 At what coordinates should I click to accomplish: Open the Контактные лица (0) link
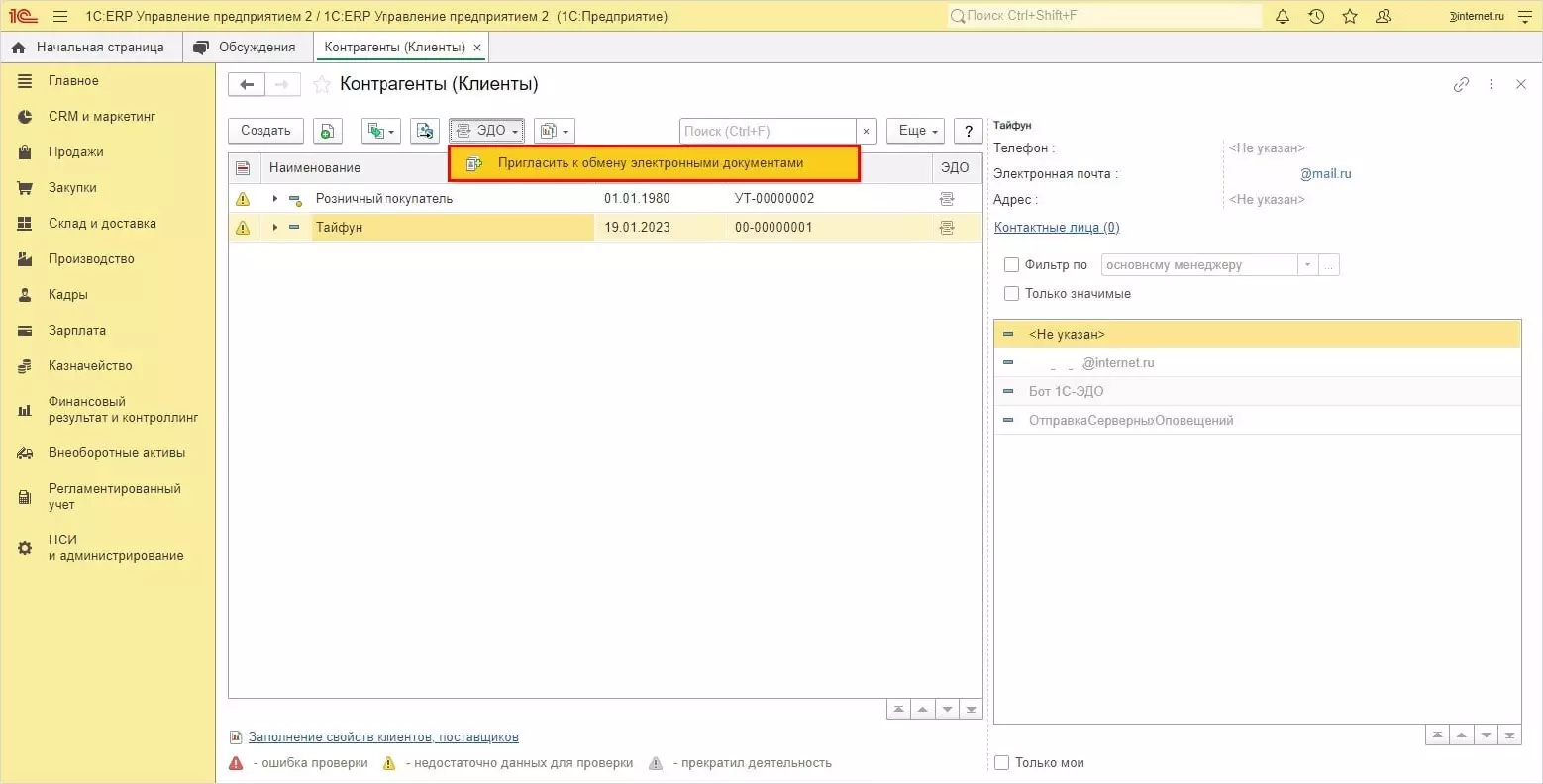(x=1057, y=228)
